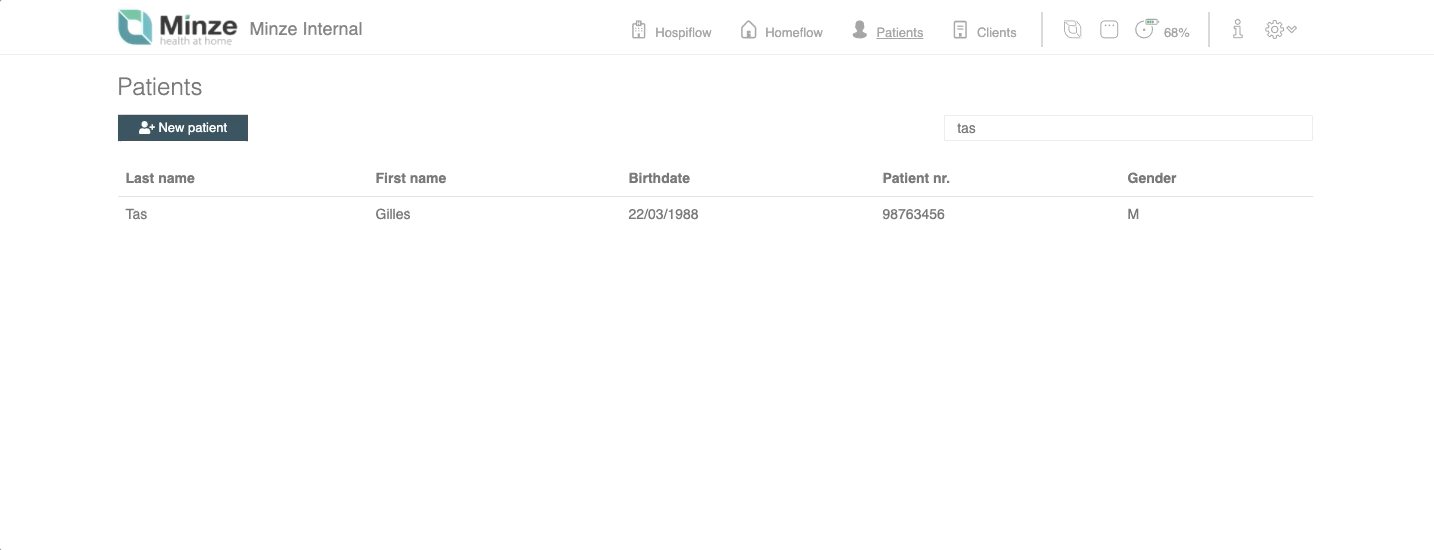Sort by Last name column header
The image size is (1434, 550).
tap(160, 178)
